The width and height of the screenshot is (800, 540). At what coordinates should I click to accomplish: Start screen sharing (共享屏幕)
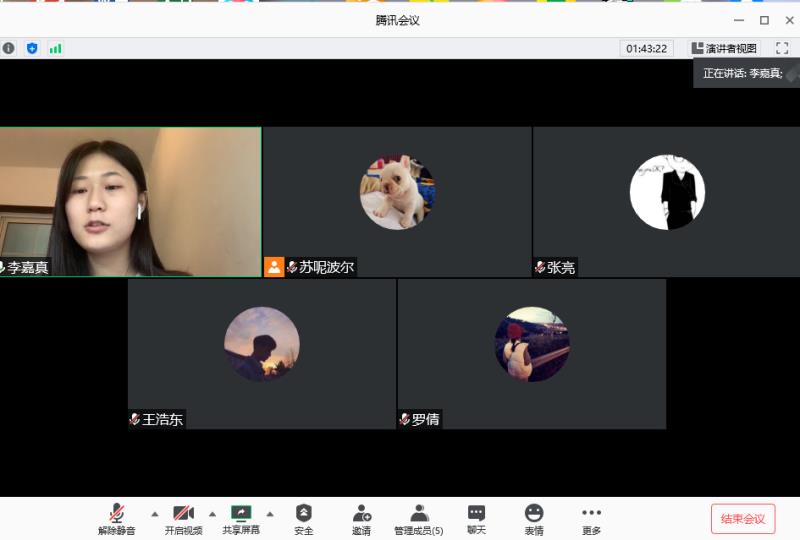[241, 519]
